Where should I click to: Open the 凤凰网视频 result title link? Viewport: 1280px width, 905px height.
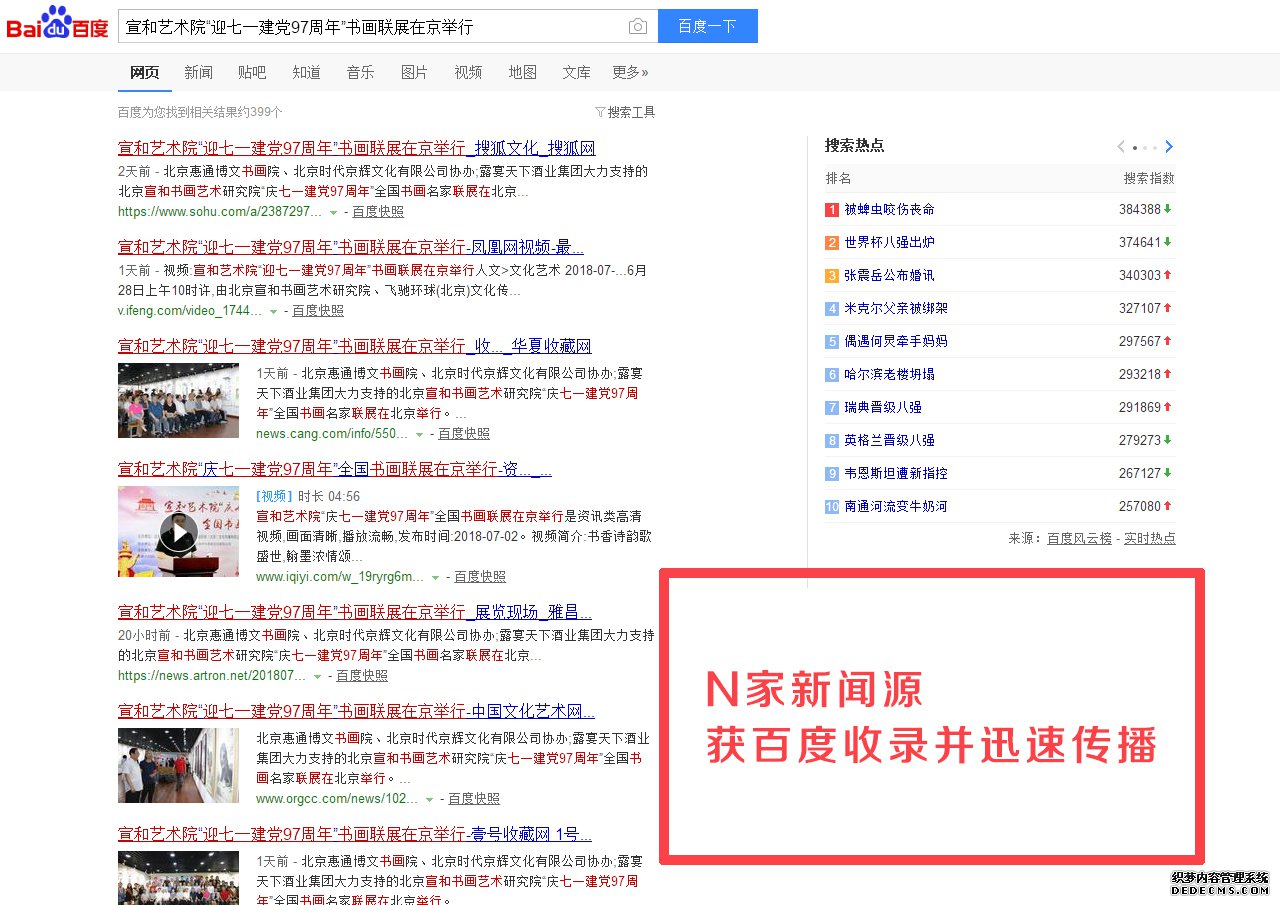(x=351, y=247)
